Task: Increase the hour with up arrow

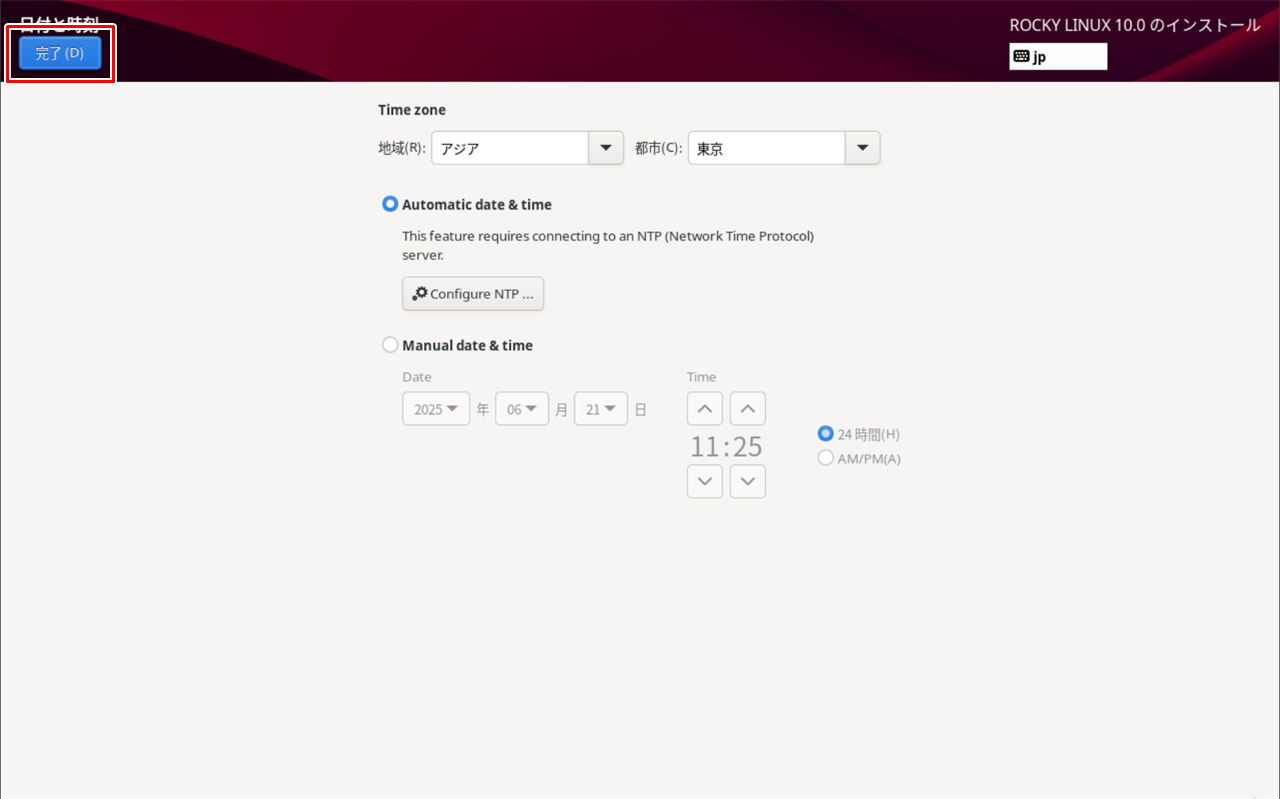Action: tap(705, 409)
